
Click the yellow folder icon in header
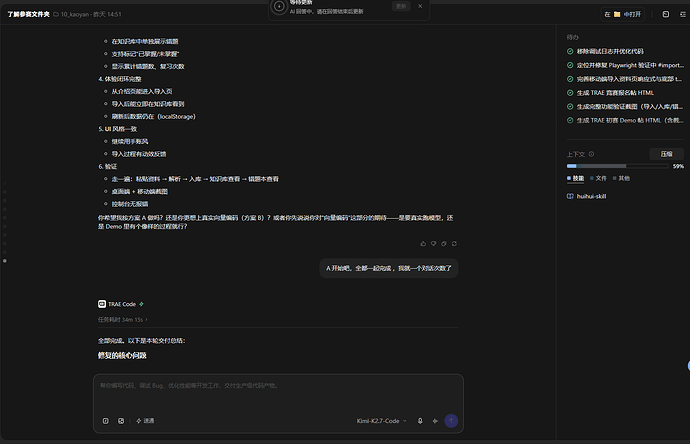[x=617, y=15]
